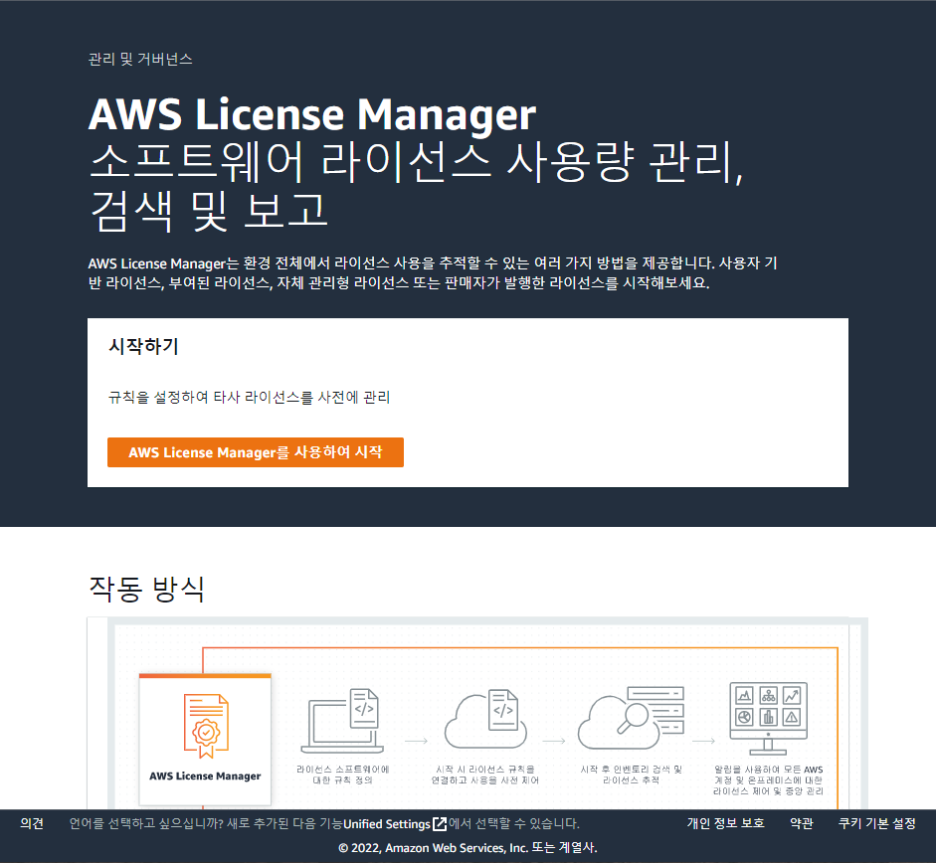
Task: Click the 시작 시 라이선스 규칙을 연결 caption
Action: (x=485, y=775)
